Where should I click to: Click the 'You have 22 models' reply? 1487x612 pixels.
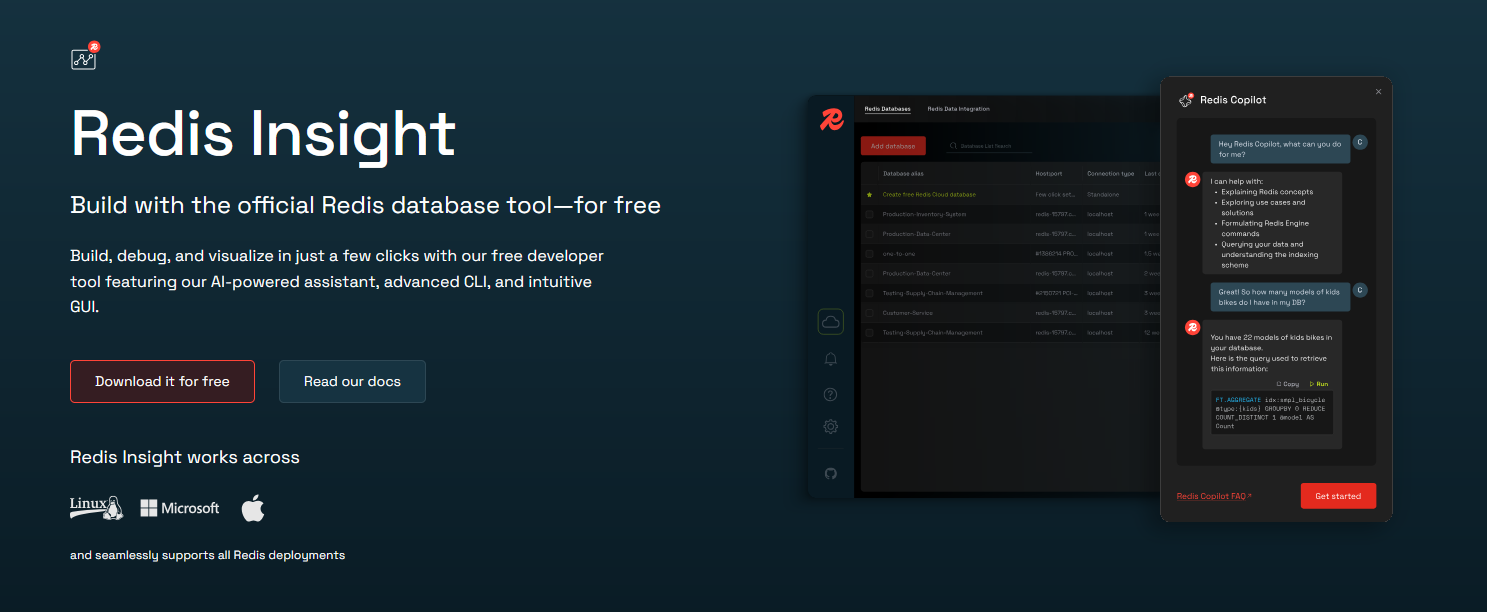point(1272,384)
